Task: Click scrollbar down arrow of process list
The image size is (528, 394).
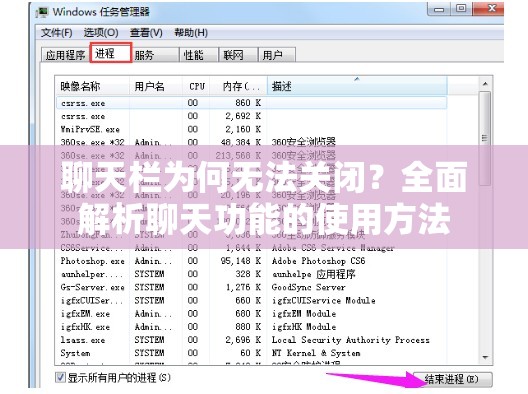Action: coord(485,357)
